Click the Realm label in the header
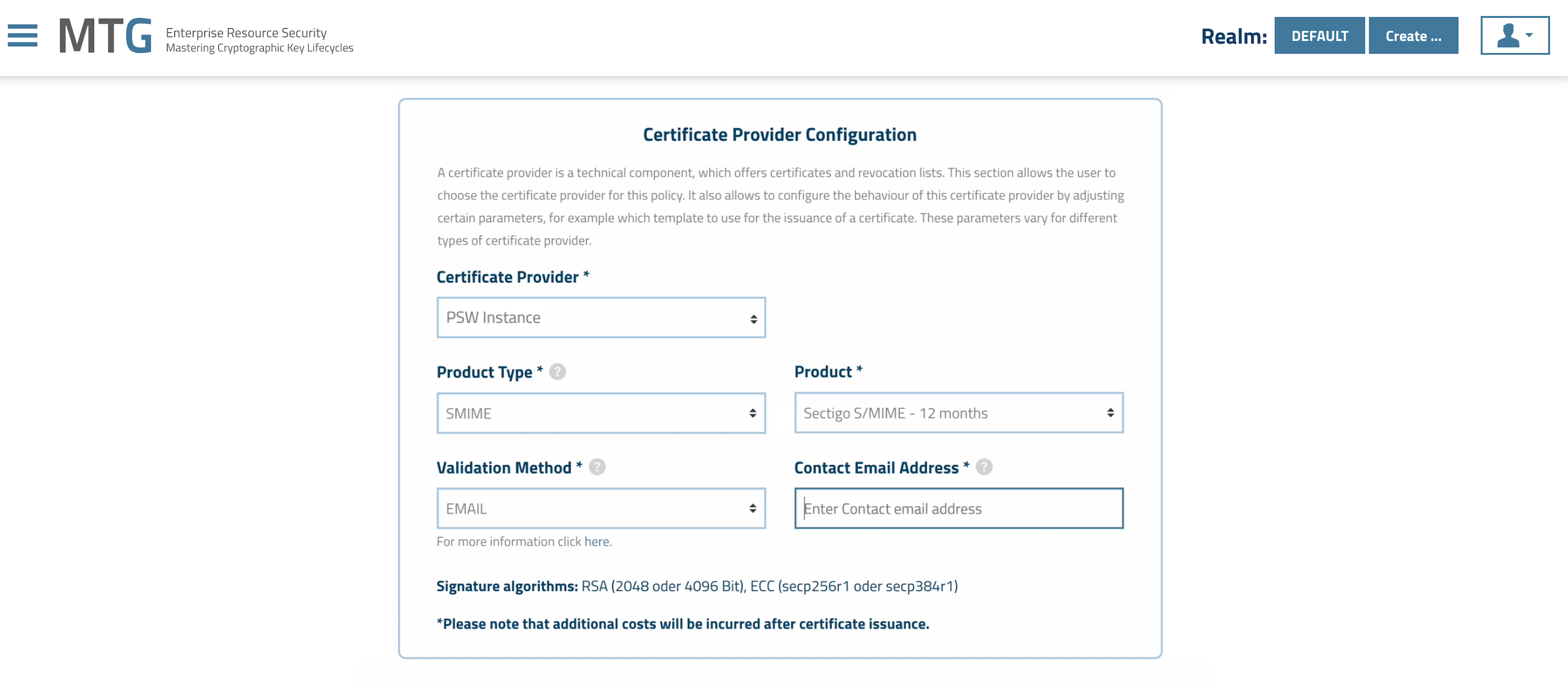Viewport: 1568px width, 689px height. click(1233, 36)
